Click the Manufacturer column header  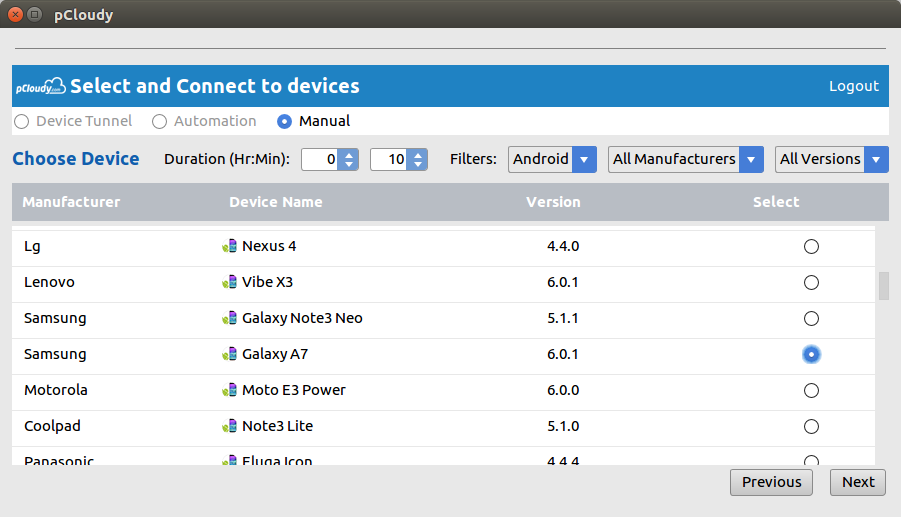(71, 202)
